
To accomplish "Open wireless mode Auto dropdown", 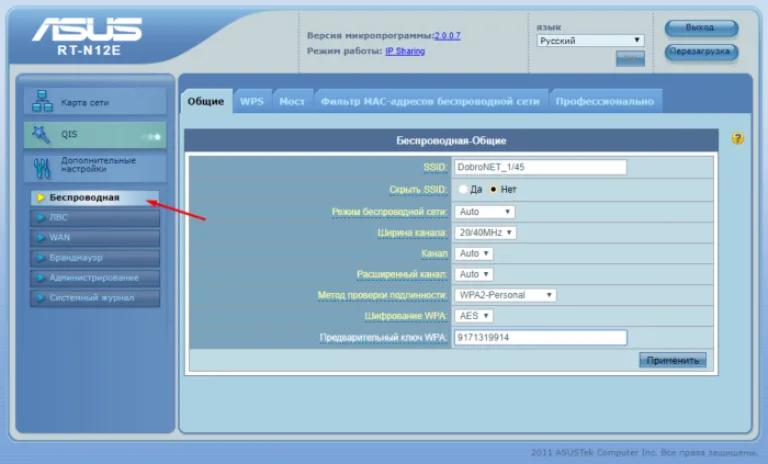I will point(484,212).
